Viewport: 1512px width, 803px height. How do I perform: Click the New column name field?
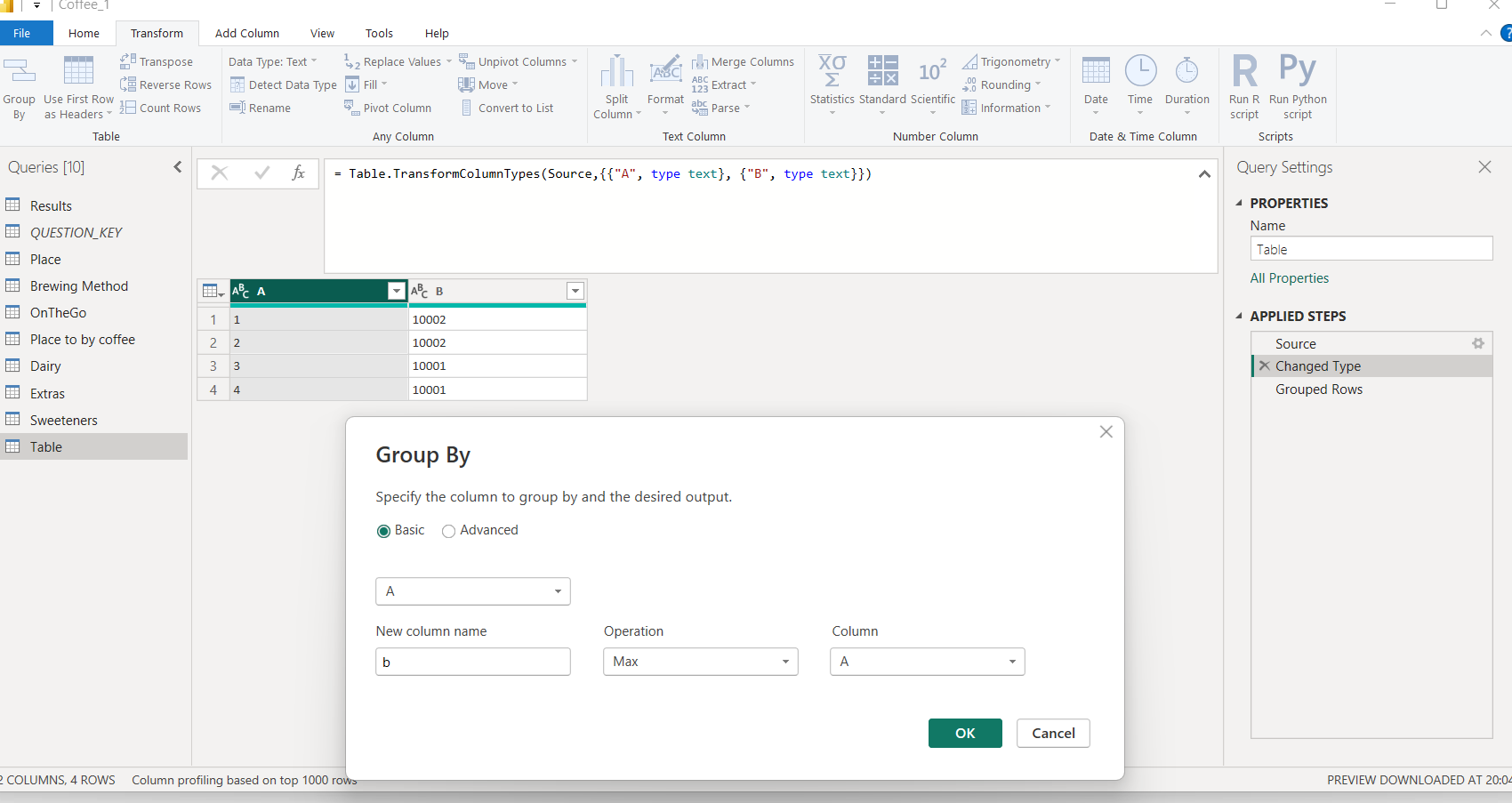tap(473, 662)
